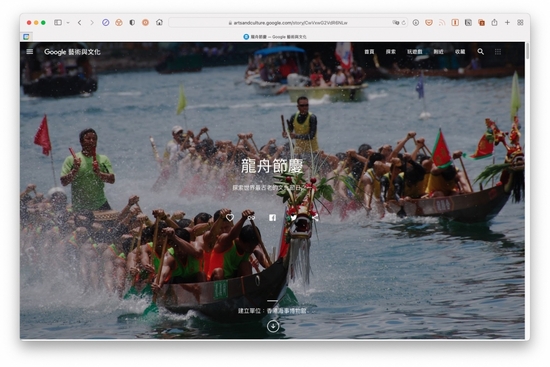Open the 香港海事博物館 creator link
The image size is (550, 367).
(287, 311)
